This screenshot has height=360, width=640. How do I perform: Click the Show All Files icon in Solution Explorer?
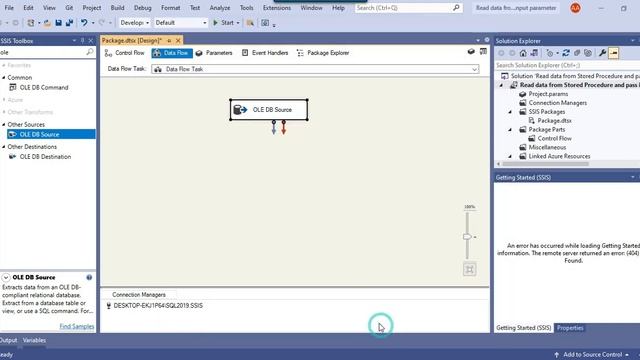point(588,53)
